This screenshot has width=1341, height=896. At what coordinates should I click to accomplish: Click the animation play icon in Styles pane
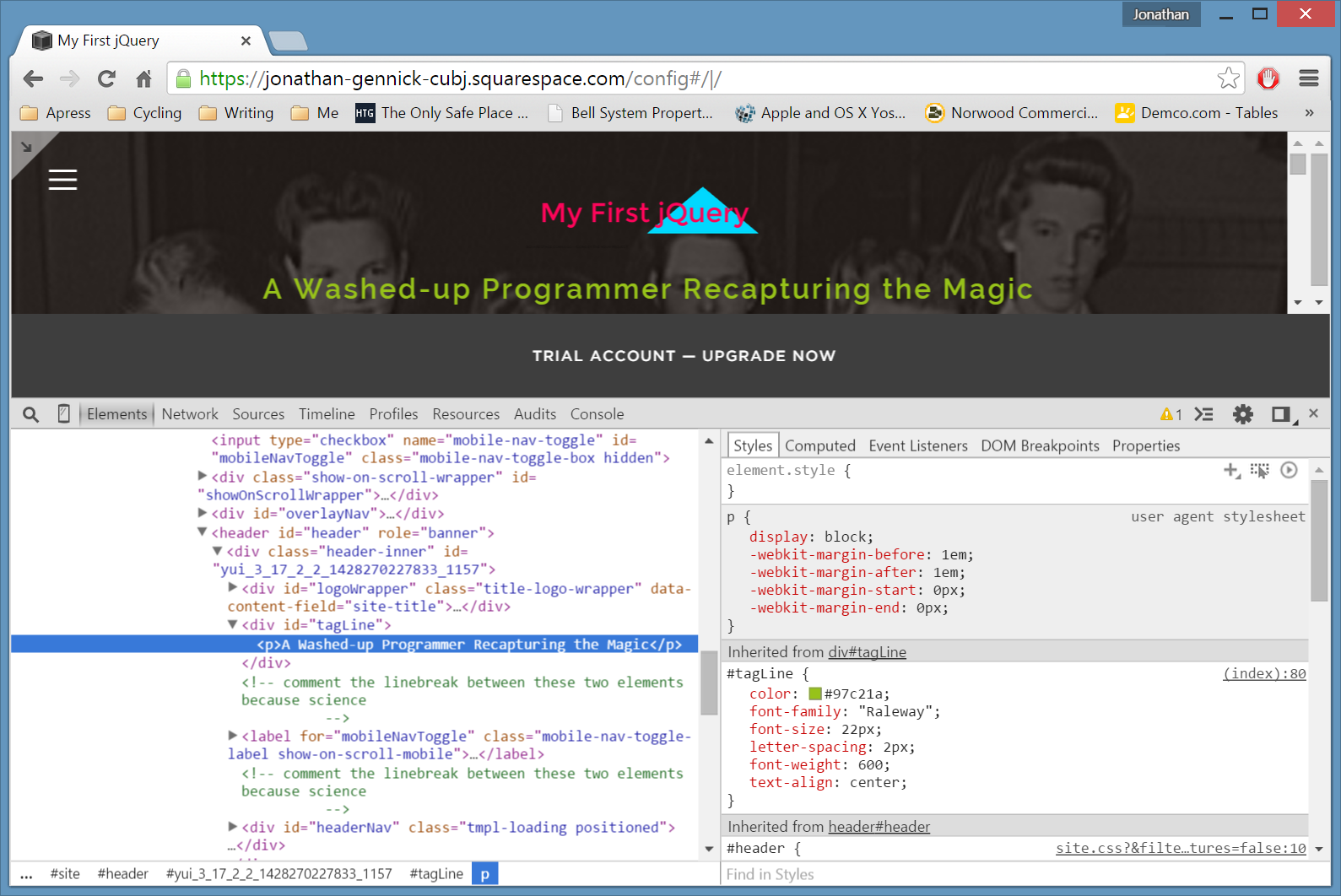click(1289, 470)
